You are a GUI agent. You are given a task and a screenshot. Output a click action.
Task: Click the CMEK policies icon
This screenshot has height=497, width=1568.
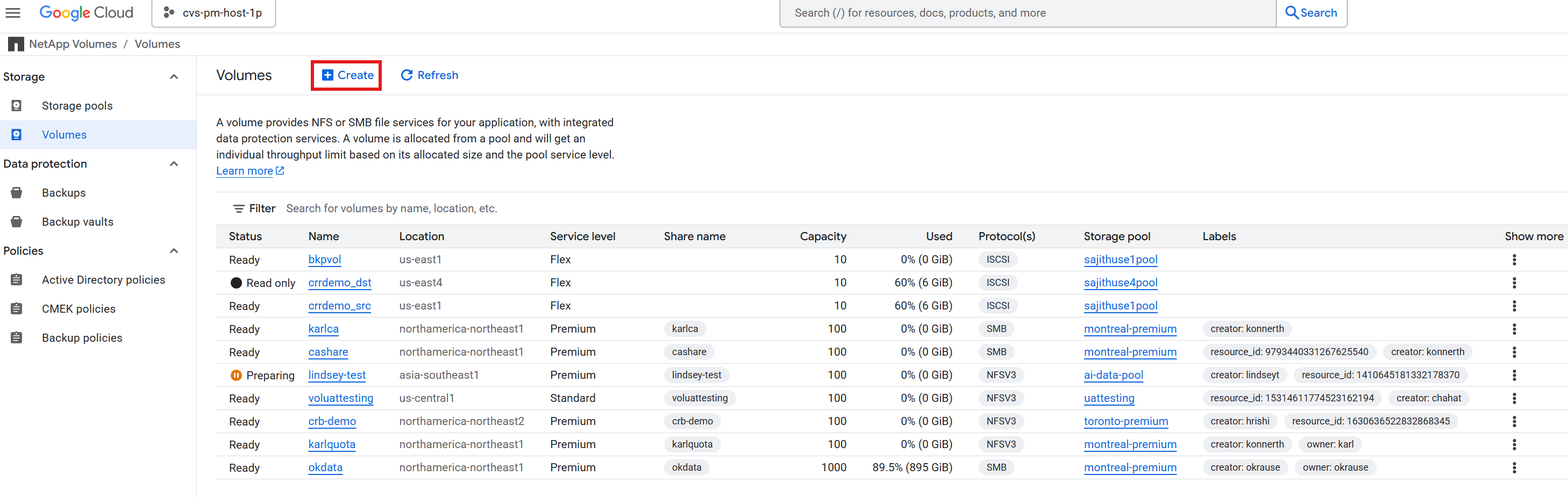[16, 308]
